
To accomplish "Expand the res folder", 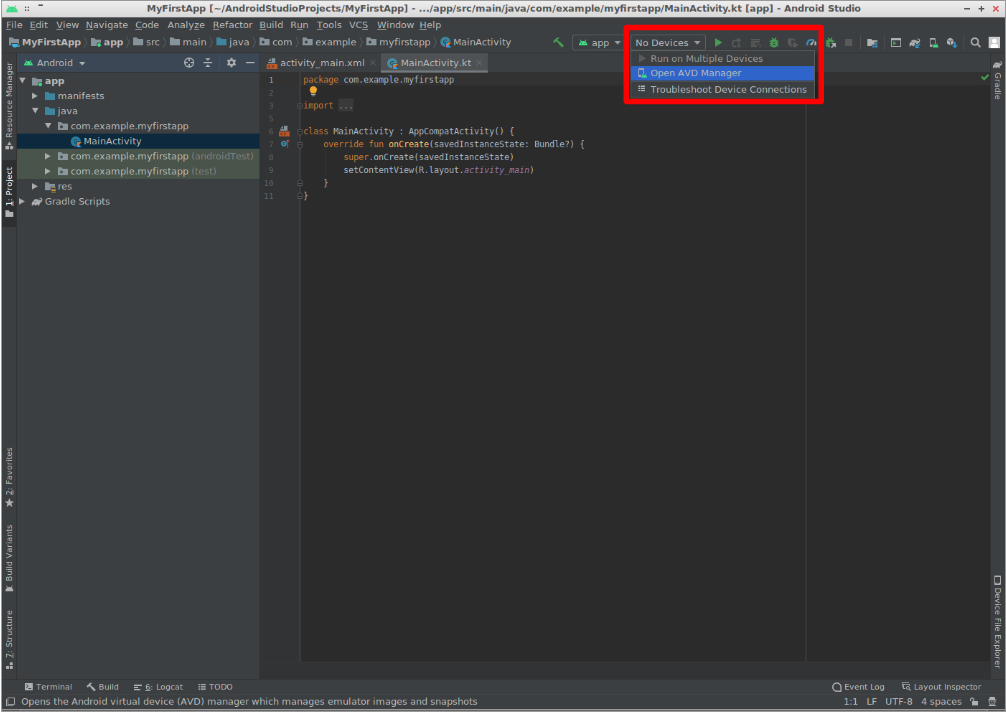I will click(35, 186).
